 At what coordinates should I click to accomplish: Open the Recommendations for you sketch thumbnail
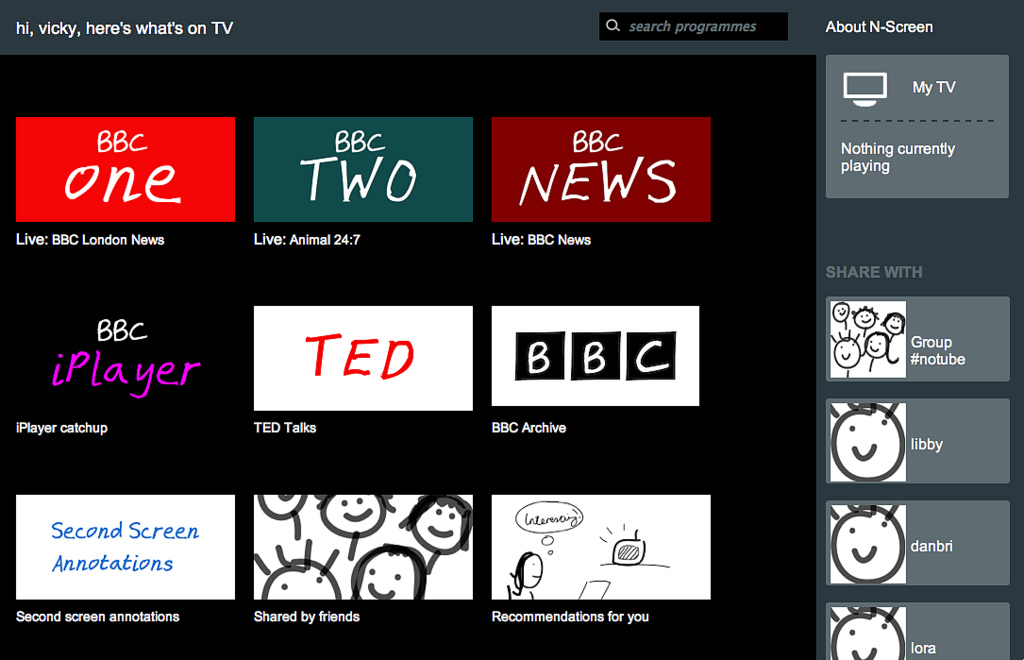(x=601, y=547)
